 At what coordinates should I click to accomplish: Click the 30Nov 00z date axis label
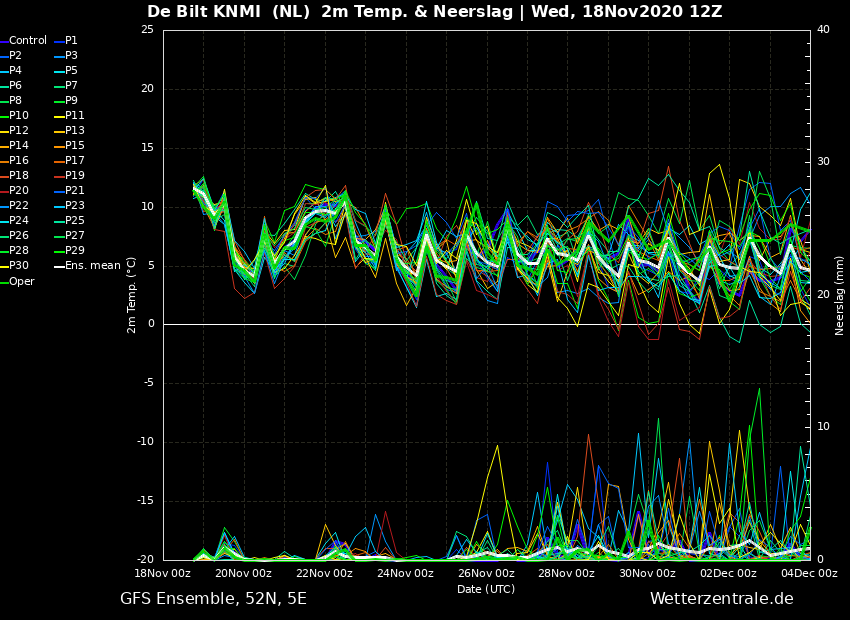click(x=648, y=573)
